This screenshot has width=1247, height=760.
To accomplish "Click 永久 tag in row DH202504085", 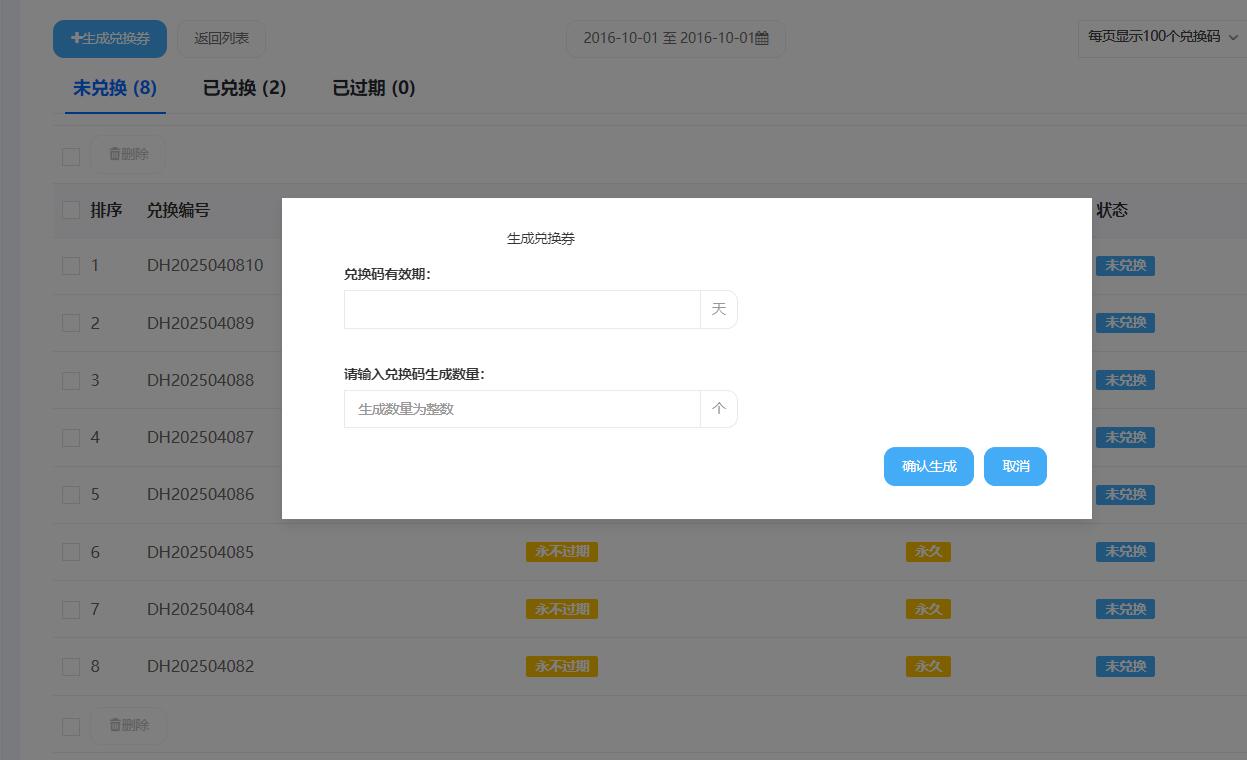I will pos(928,551).
